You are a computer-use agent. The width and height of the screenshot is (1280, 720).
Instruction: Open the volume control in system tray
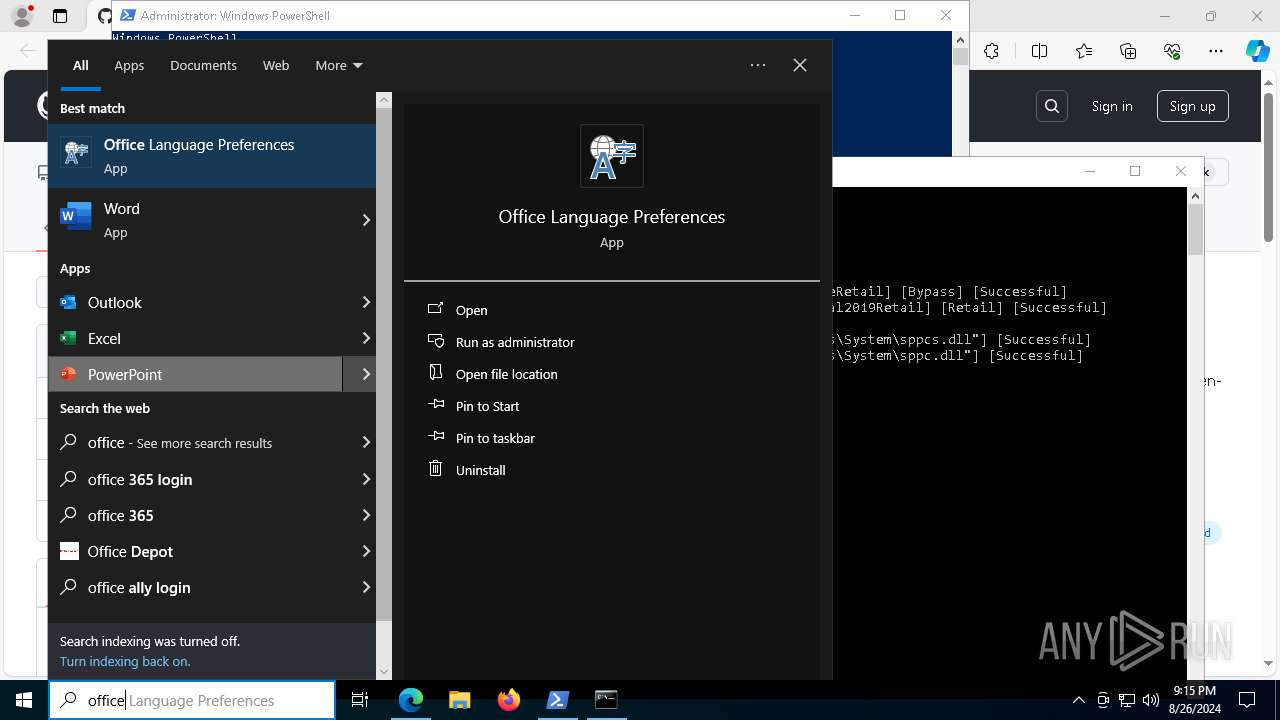(x=1150, y=700)
